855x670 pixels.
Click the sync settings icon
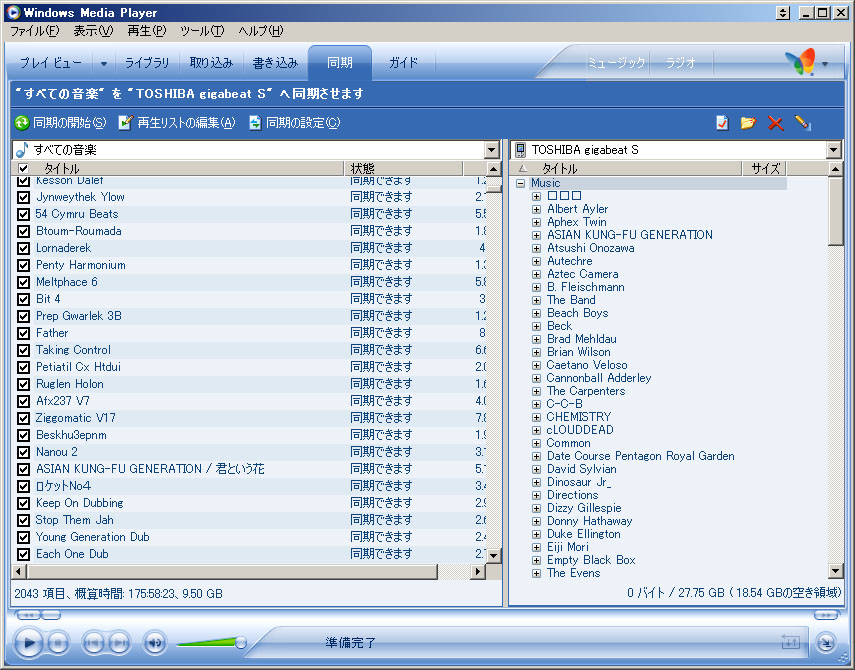255,123
